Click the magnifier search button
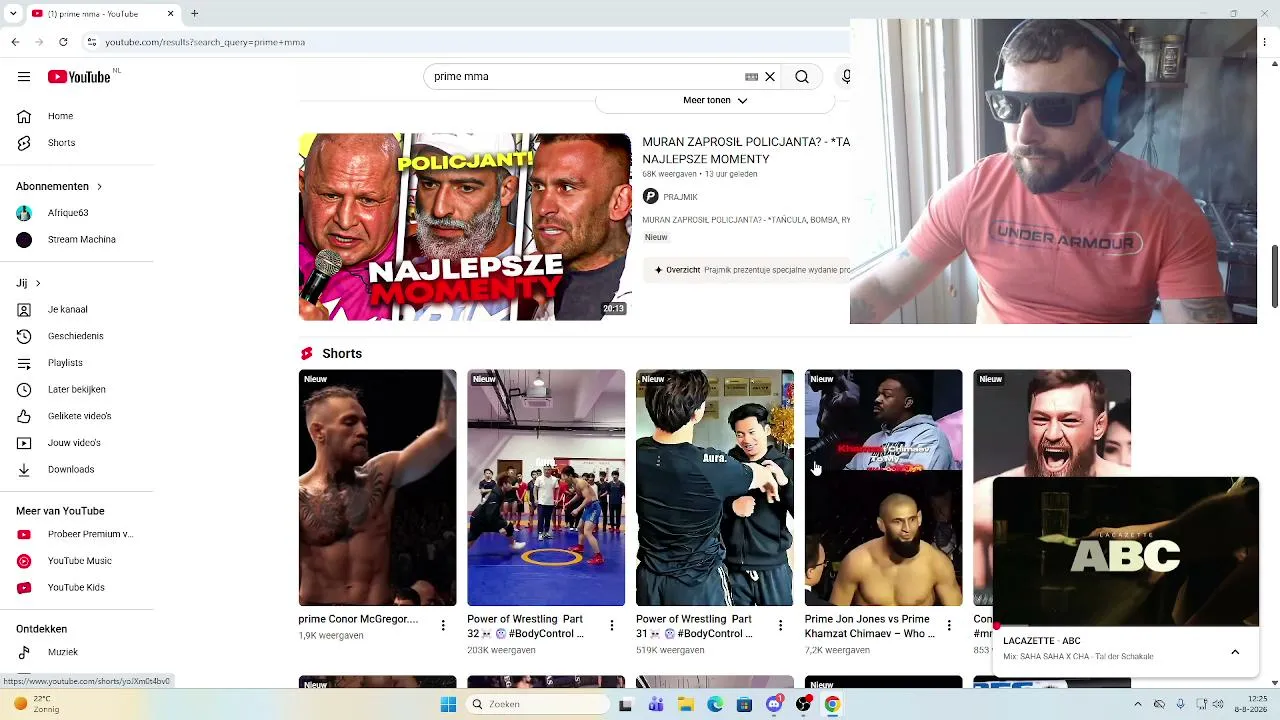Viewport: 1280px width, 720px height. point(802,77)
